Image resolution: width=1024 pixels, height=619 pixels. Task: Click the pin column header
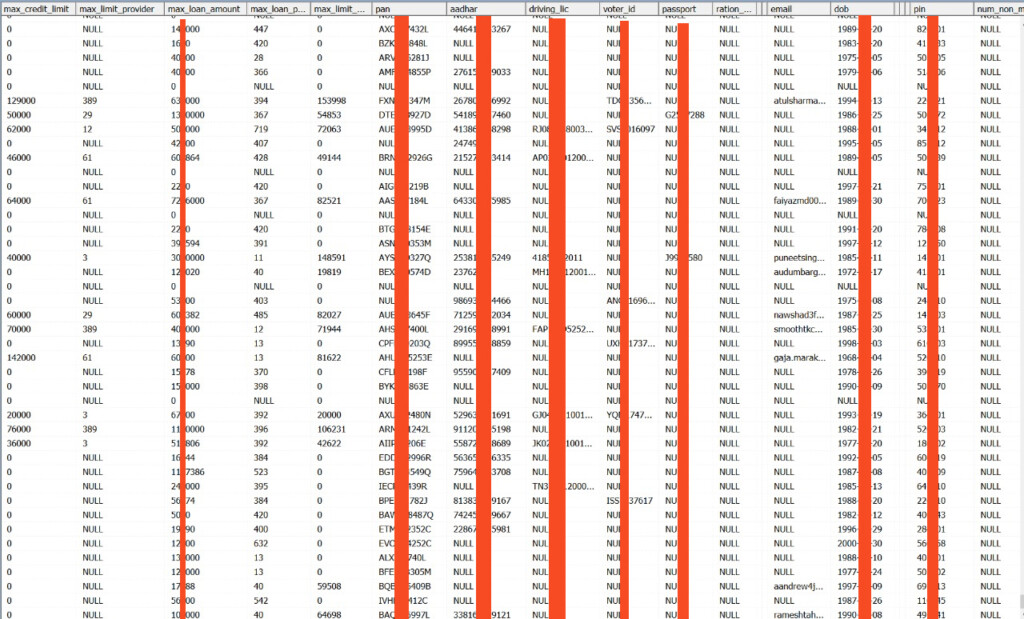[942, 9]
